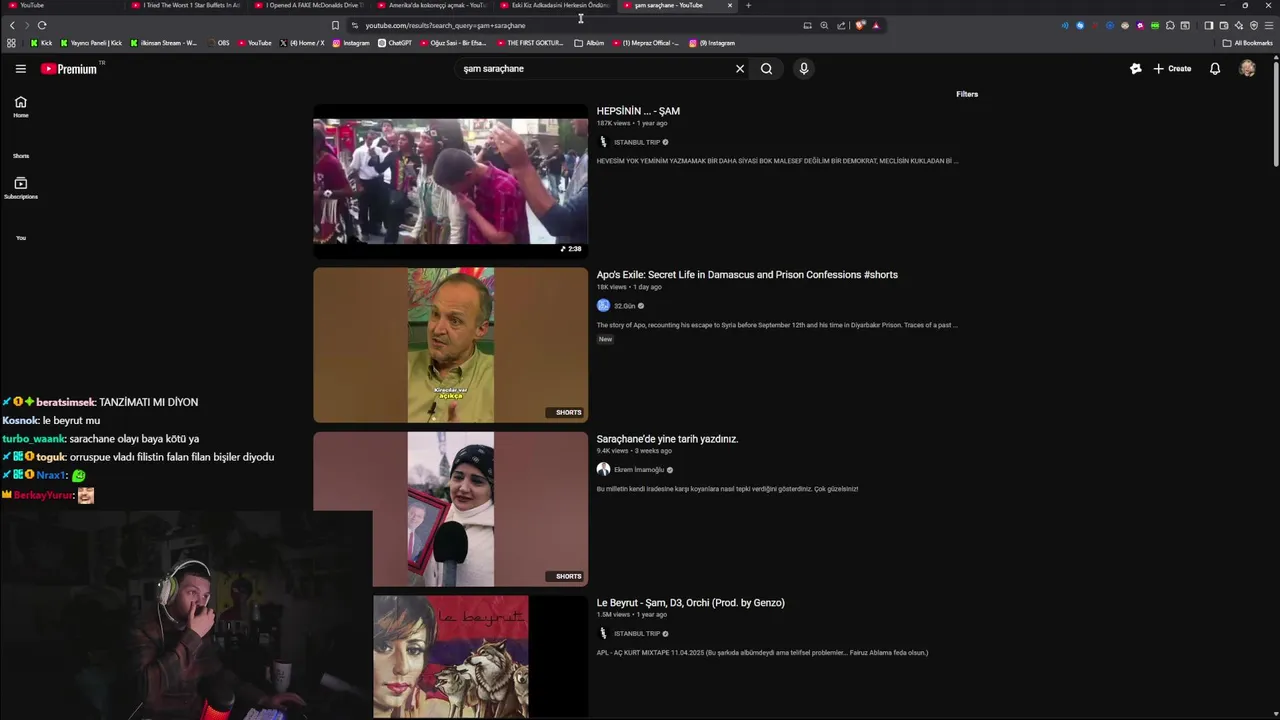The height and width of the screenshot is (720, 1280).
Task: Open site settings icon in address bar
Action: point(354,25)
